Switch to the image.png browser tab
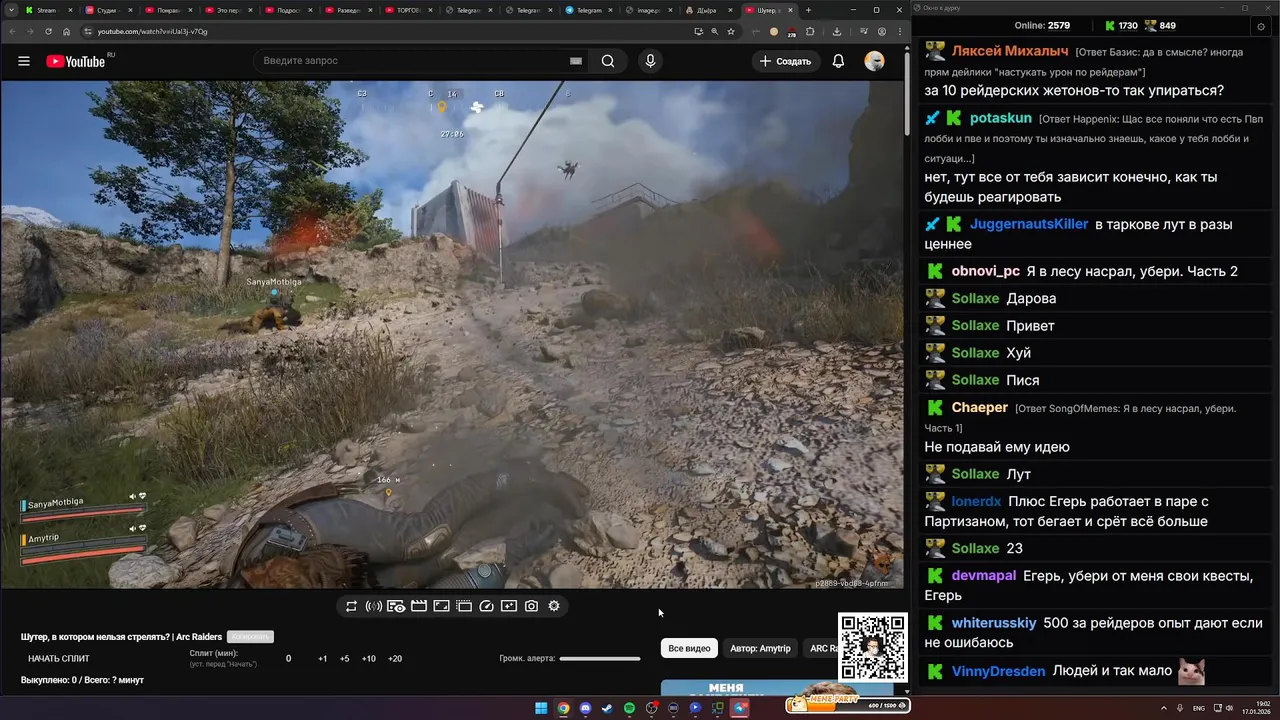This screenshot has height=720, width=1280. click(x=649, y=10)
